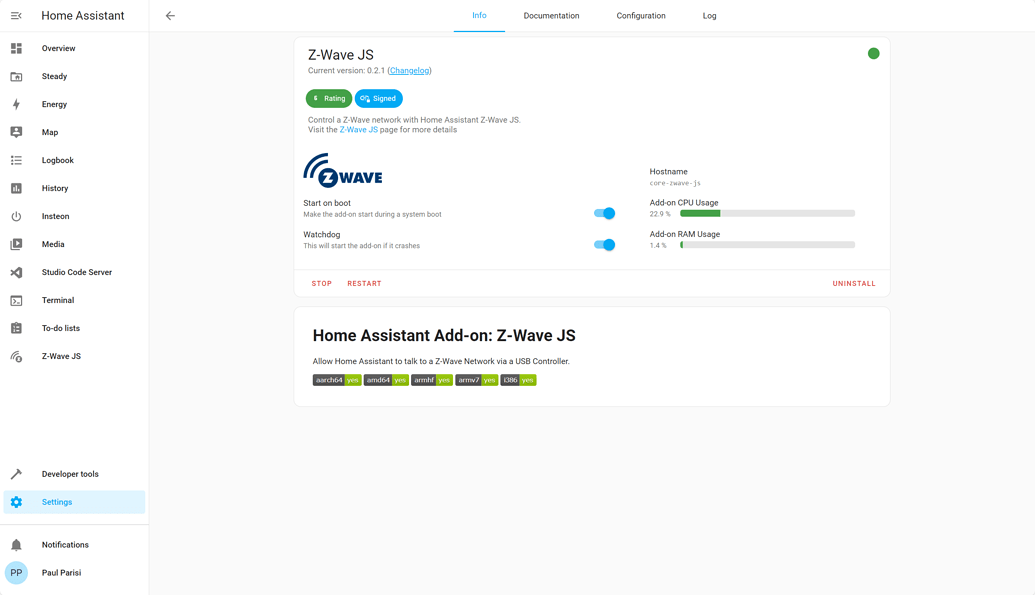1035x595 pixels.
Task: Open the Terminal add-on in the sidebar
Action: (x=57, y=300)
